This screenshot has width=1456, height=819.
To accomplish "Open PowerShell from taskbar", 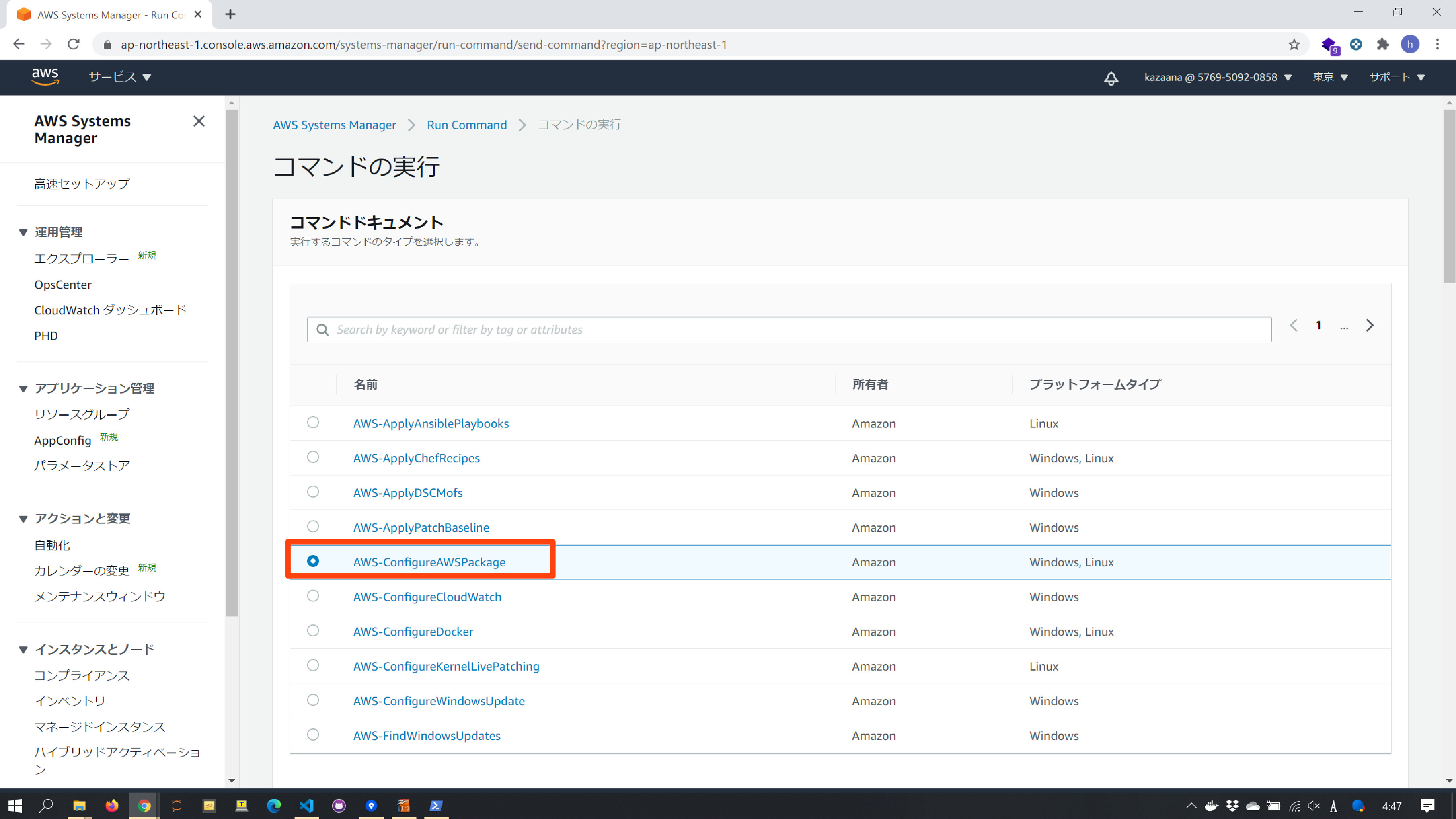I will click(x=436, y=805).
